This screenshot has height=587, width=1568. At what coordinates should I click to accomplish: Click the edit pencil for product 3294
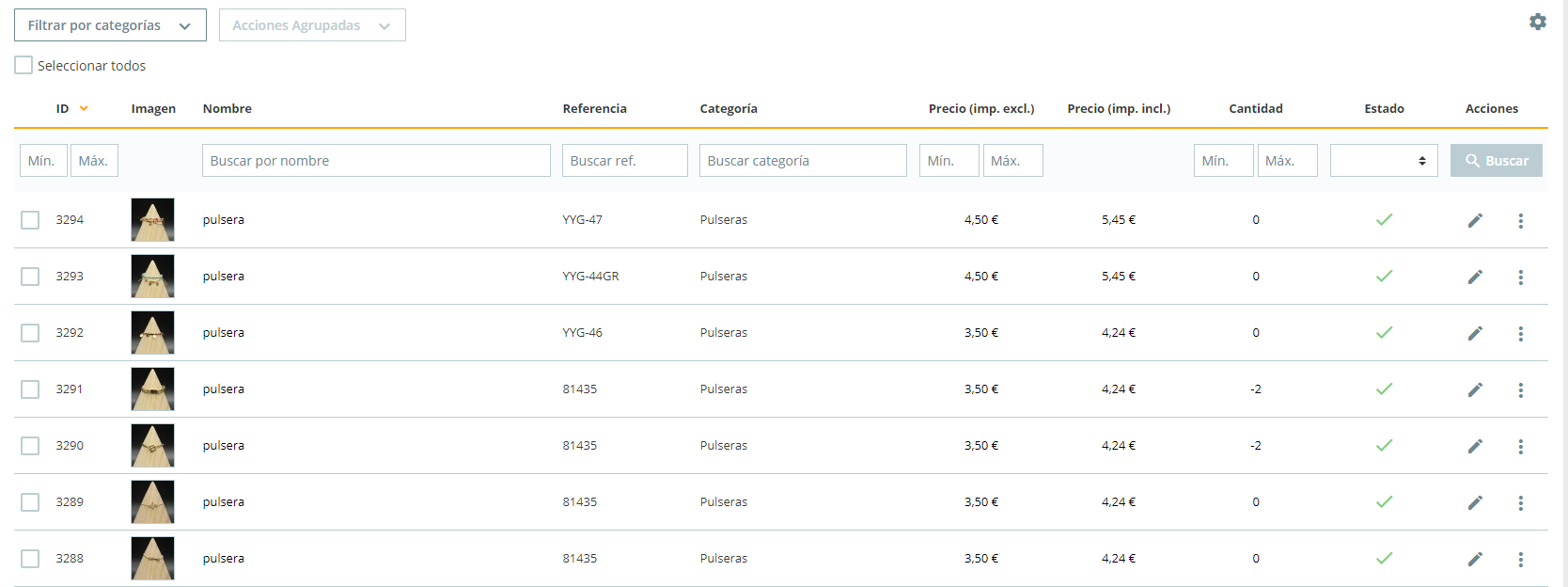[1475, 220]
